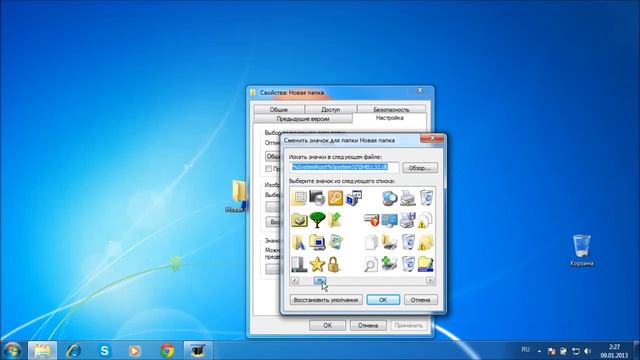Pick the document with magnifying glass icon

tap(371, 264)
